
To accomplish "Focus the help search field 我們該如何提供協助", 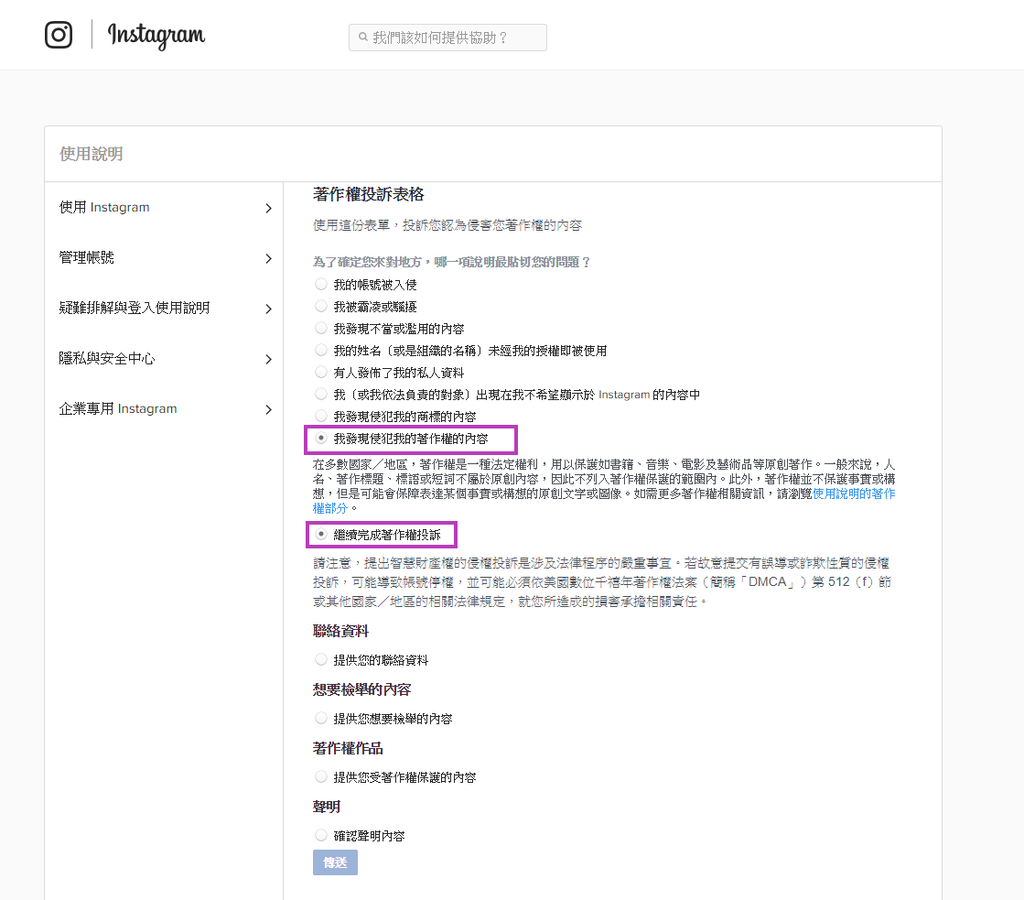I will pos(448,38).
